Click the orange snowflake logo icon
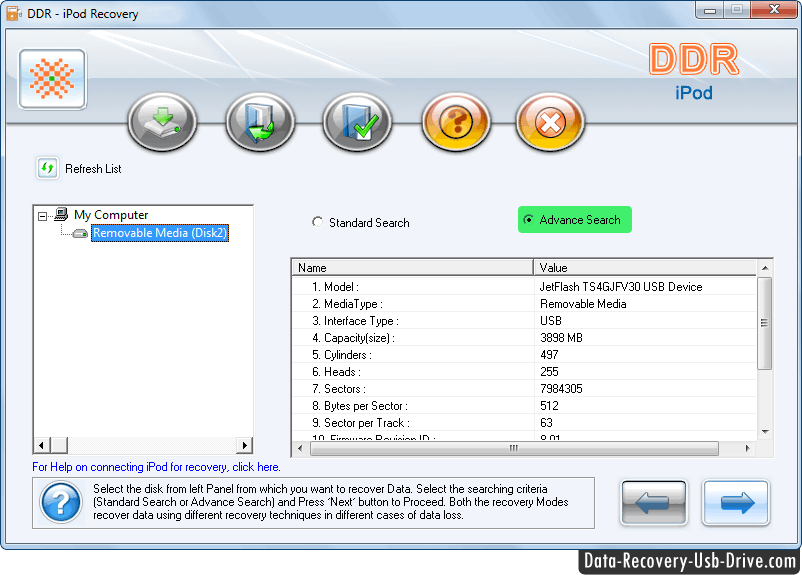The height and width of the screenshot is (575, 802). click(52, 79)
